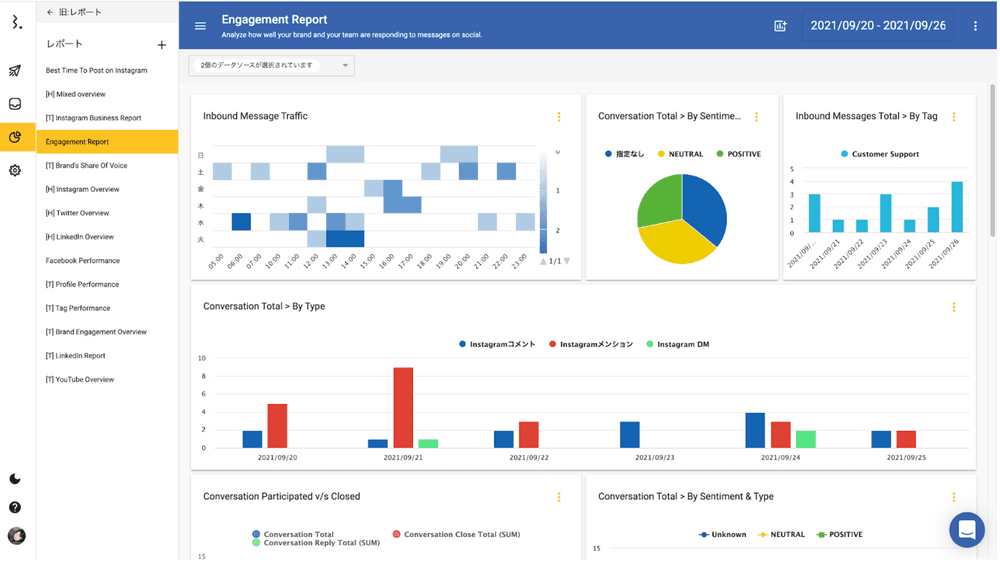This screenshot has width=1000, height=568.
Task: Select Best Time To Post on Instagram report
Action: (x=96, y=71)
